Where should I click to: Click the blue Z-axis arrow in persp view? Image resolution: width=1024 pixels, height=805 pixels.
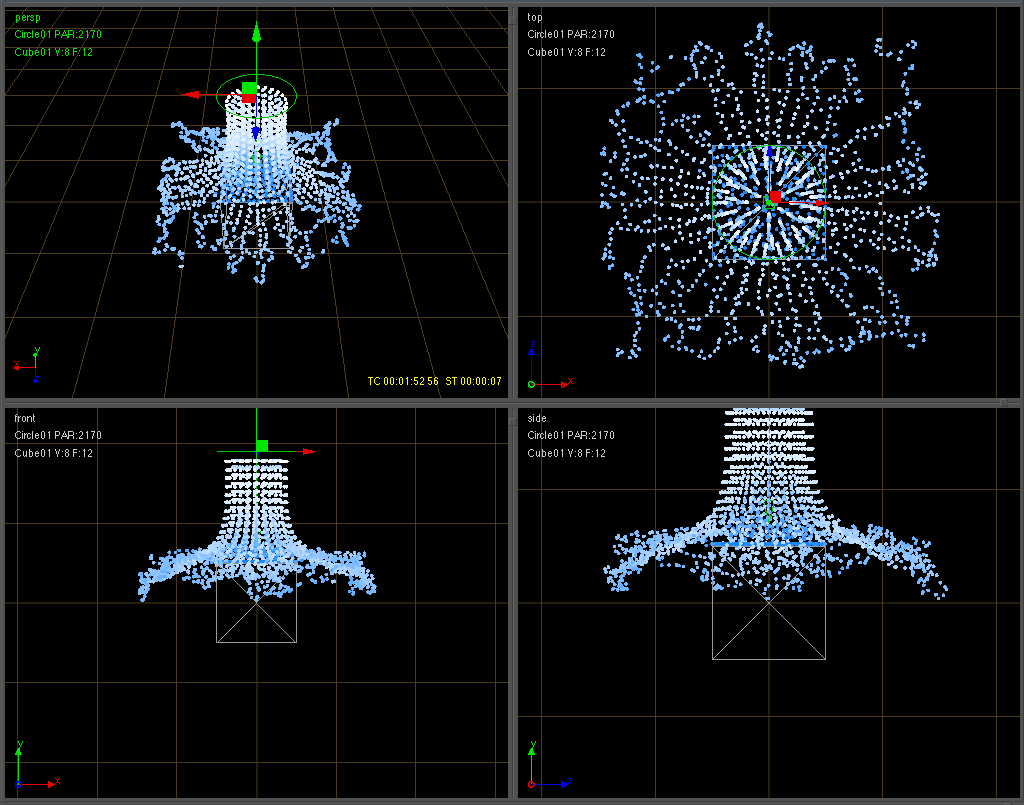256,133
